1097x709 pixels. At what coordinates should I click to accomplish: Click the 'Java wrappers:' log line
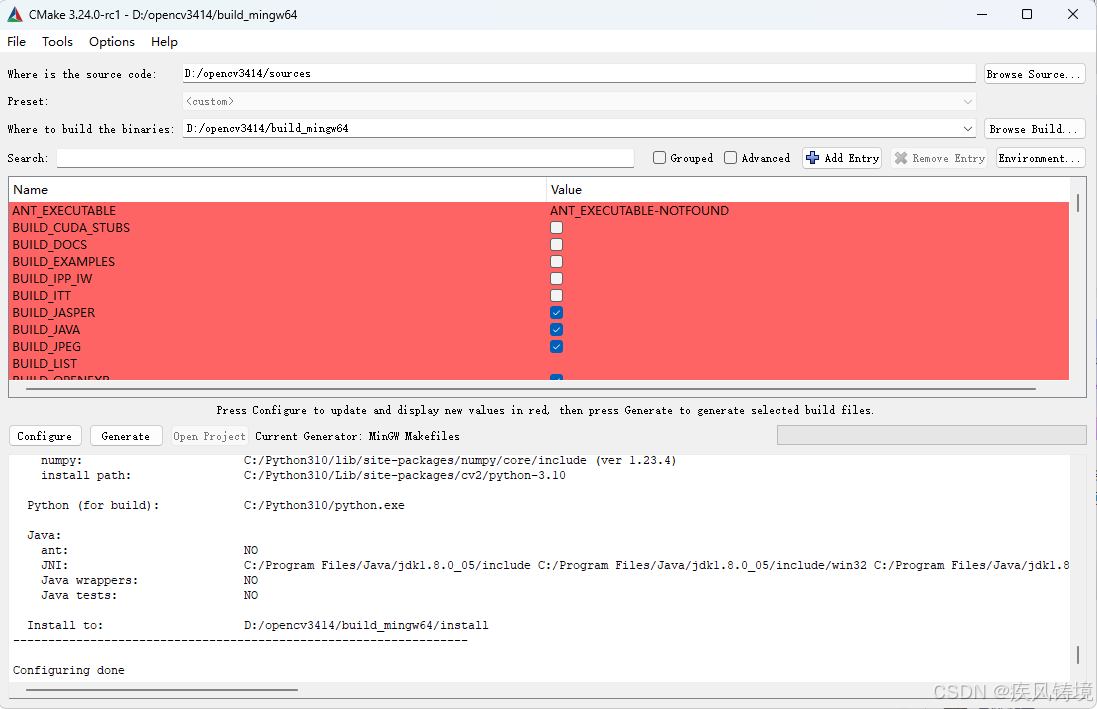pos(149,580)
